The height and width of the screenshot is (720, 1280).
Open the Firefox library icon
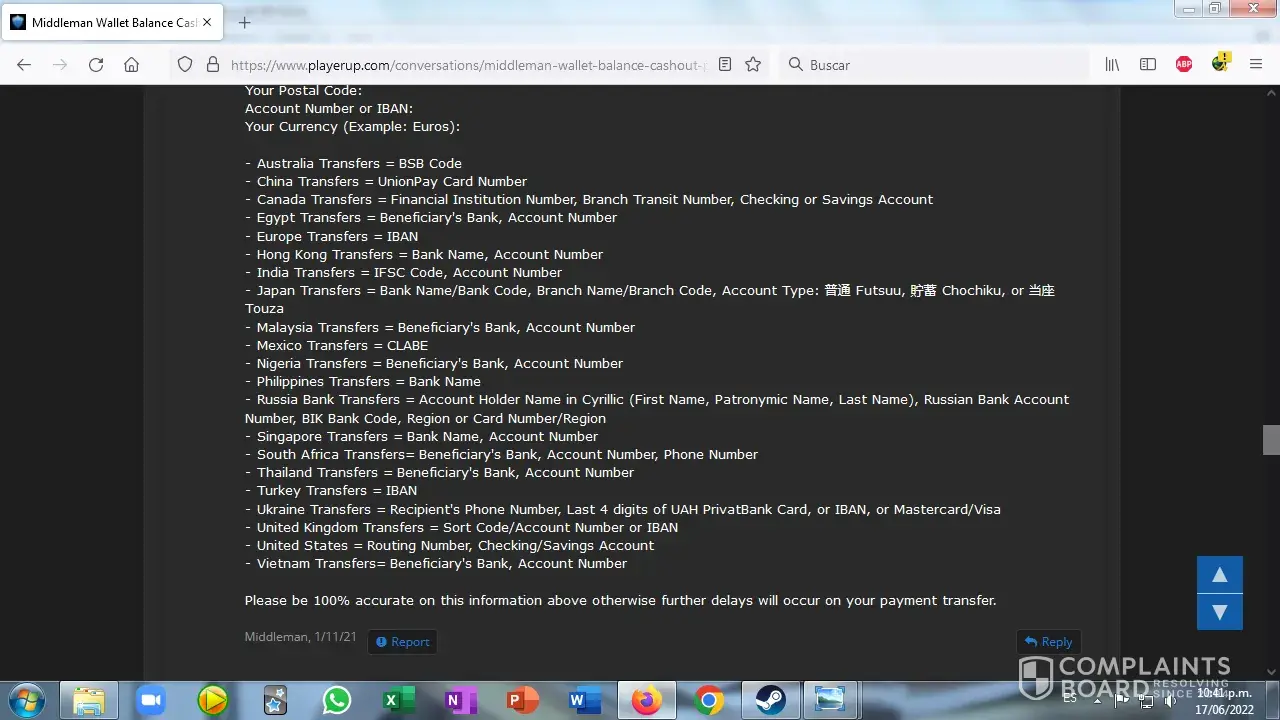pyautogui.click(x=1112, y=64)
